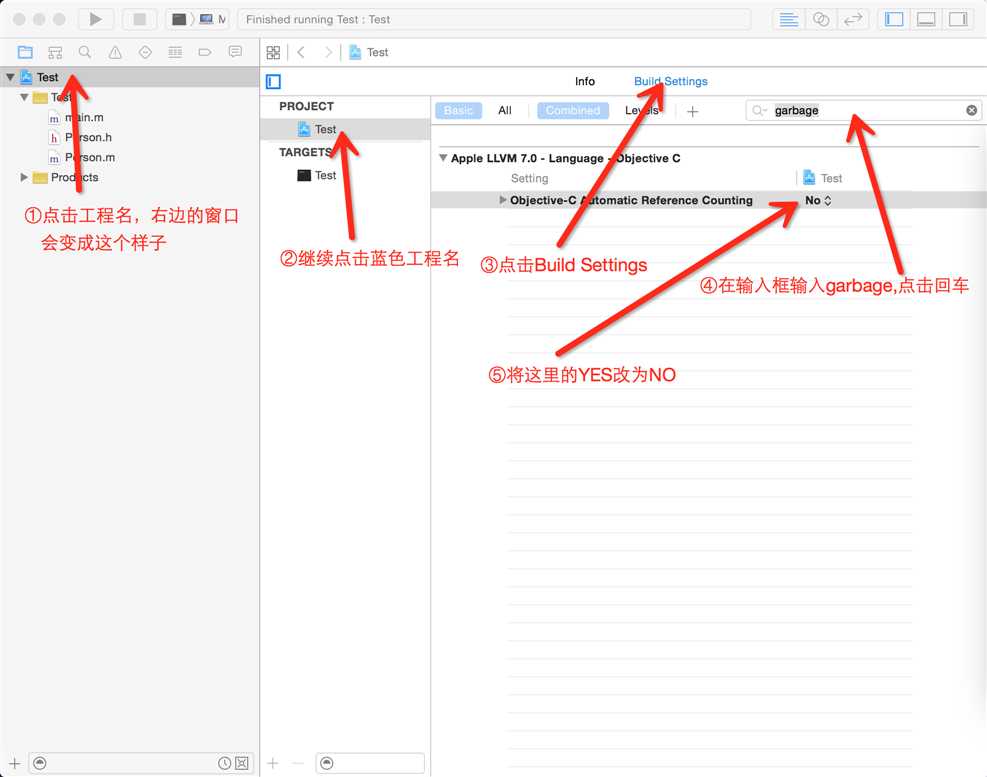Show Combined settings view
This screenshot has height=777, width=987.
[x=573, y=110]
